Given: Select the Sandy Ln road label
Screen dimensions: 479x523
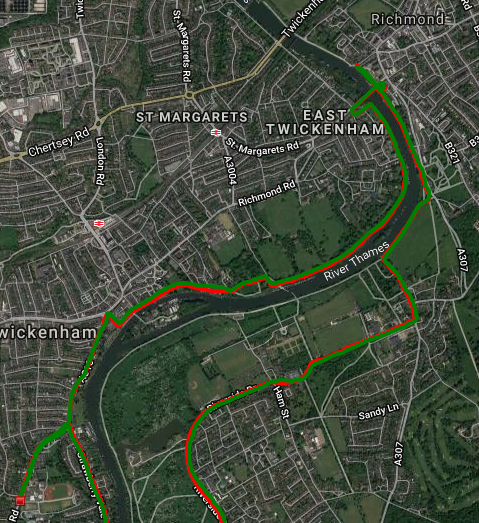Looking at the screenshot, I should pos(378,411).
